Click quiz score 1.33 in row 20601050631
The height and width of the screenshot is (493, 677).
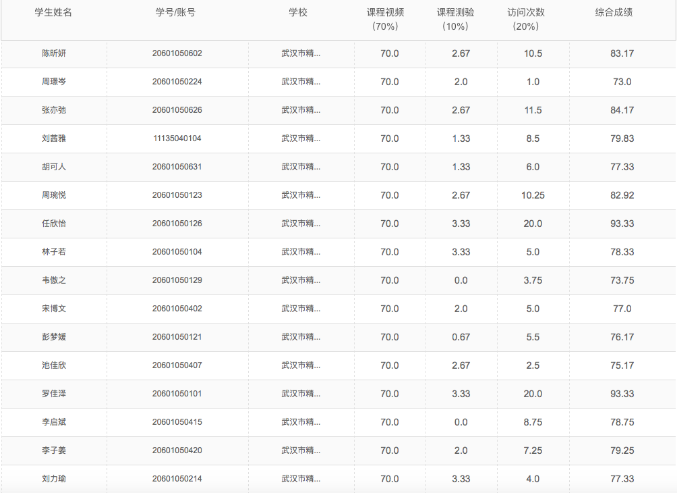pyautogui.click(x=461, y=167)
